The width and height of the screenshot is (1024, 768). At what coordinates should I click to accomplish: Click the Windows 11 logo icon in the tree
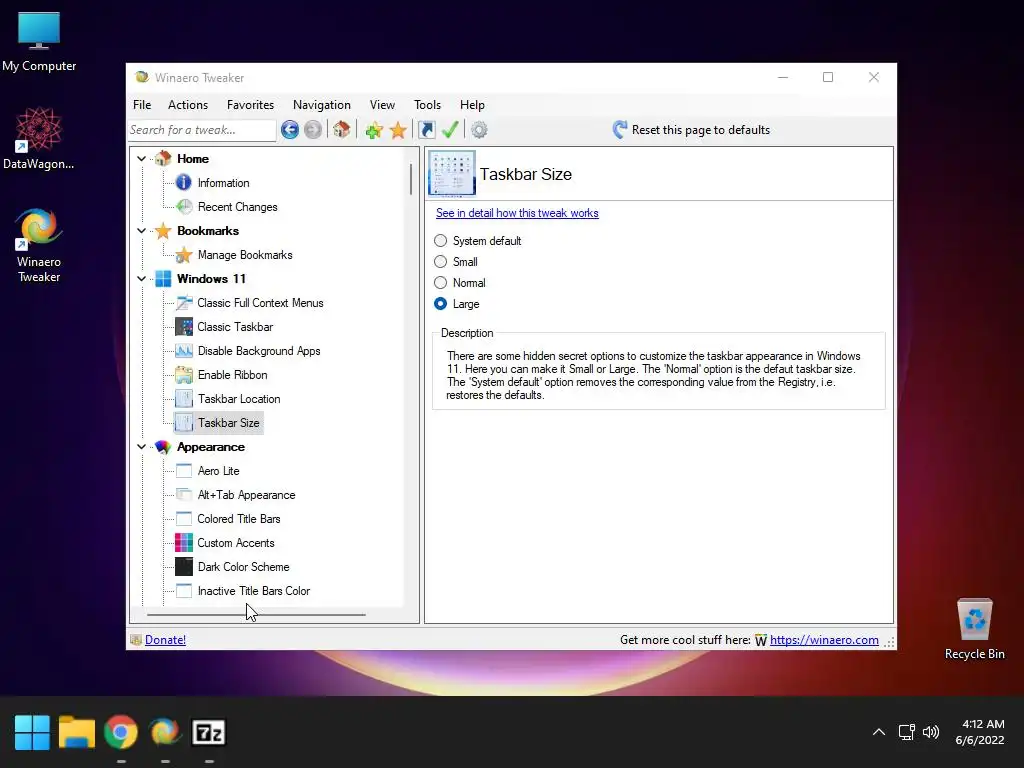click(163, 279)
